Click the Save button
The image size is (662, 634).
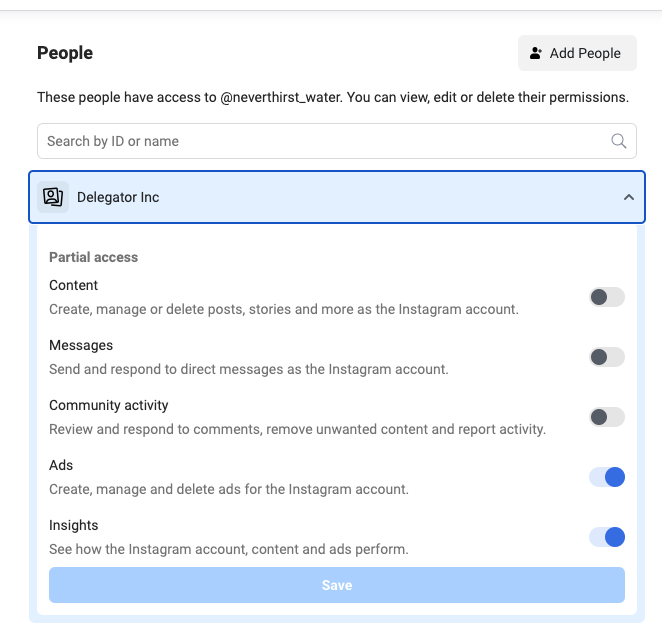pos(336,585)
